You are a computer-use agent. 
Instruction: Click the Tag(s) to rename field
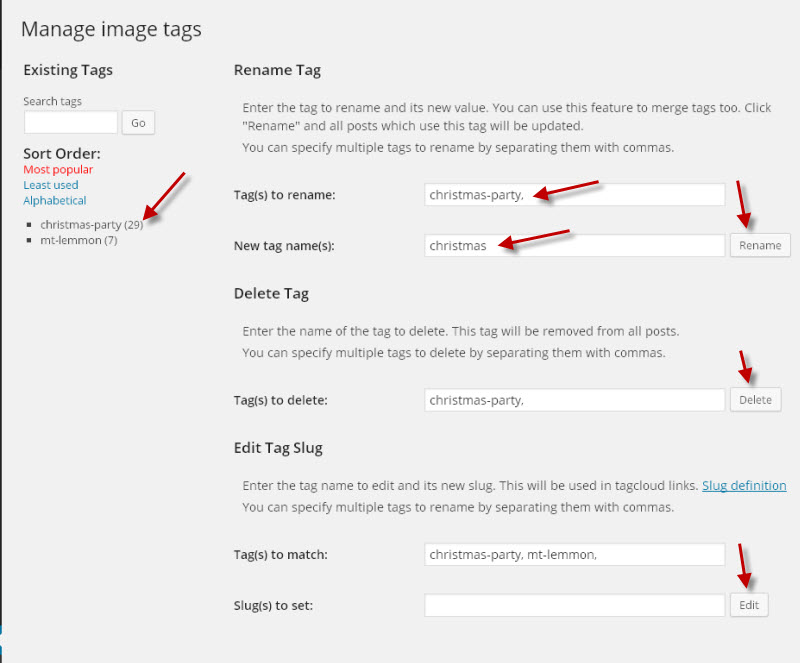coord(574,194)
